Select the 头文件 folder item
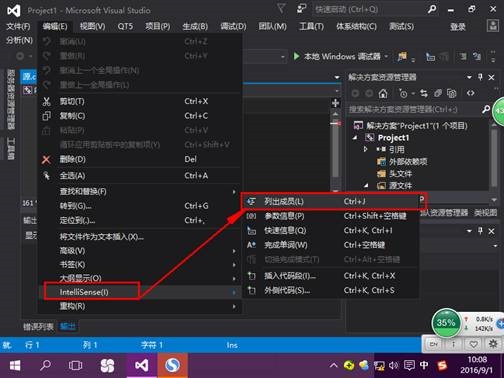Viewport: 504px width, 378px height. (395, 174)
